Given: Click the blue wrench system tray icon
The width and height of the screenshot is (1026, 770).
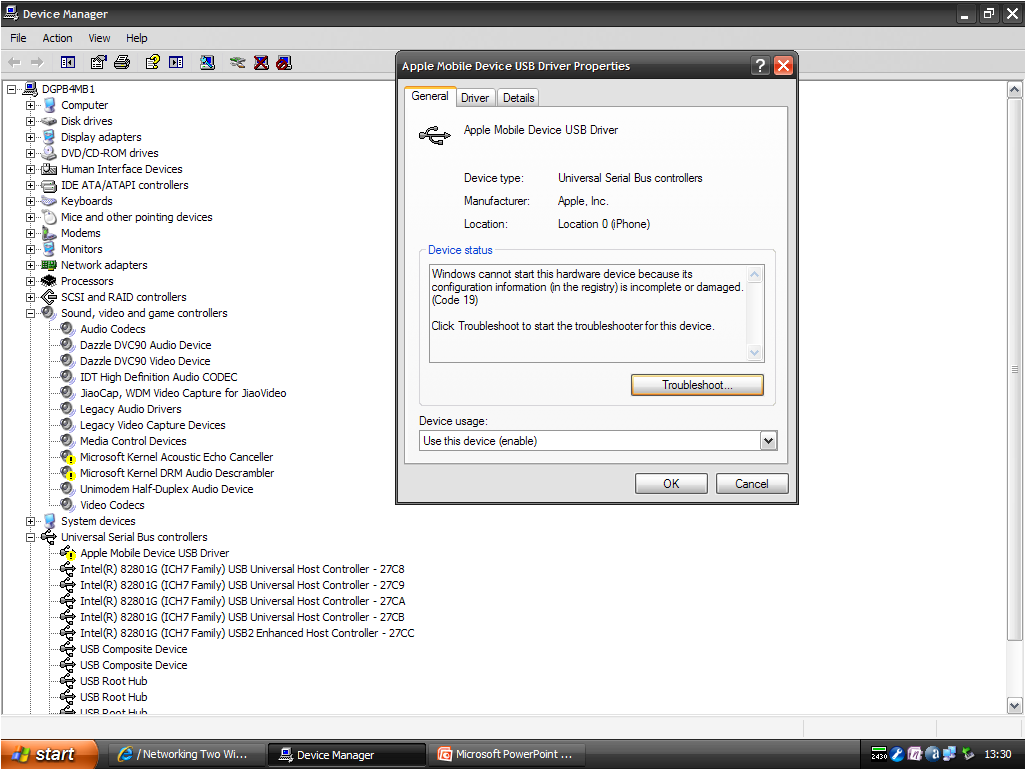Looking at the screenshot, I should [x=897, y=754].
